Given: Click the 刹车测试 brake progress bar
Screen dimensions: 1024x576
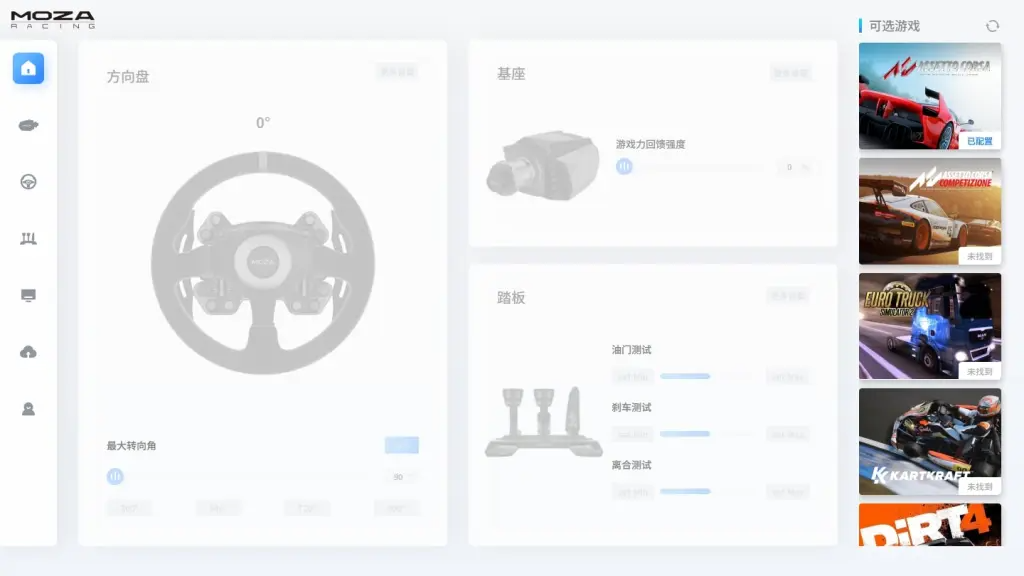Looking at the screenshot, I should tap(707, 434).
